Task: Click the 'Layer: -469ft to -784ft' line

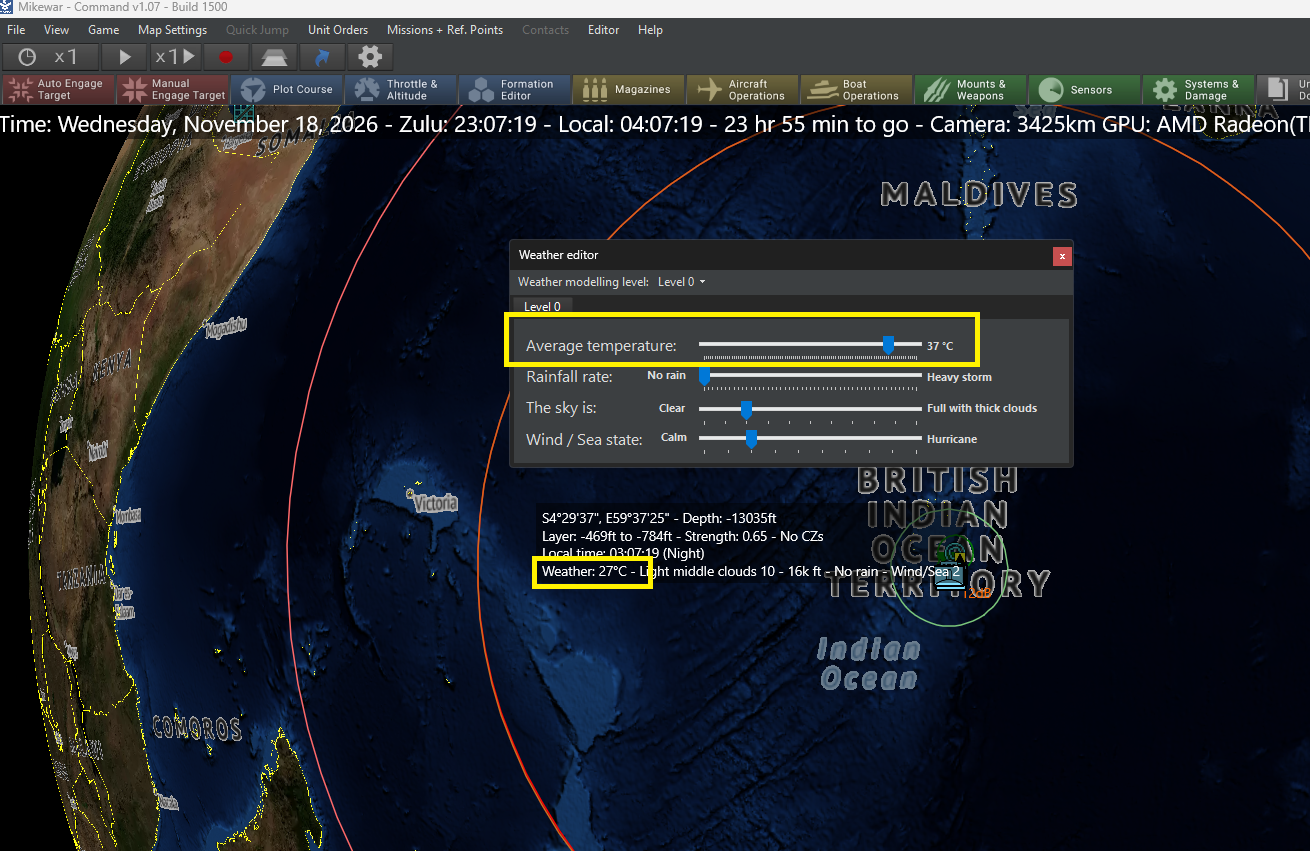Action: pyautogui.click(x=682, y=536)
